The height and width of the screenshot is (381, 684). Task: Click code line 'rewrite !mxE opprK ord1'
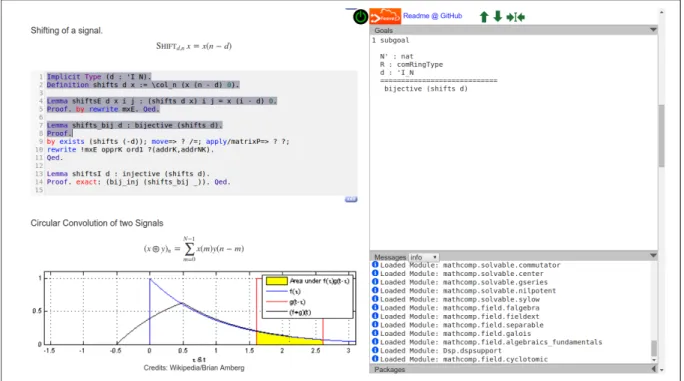click(x=130, y=150)
